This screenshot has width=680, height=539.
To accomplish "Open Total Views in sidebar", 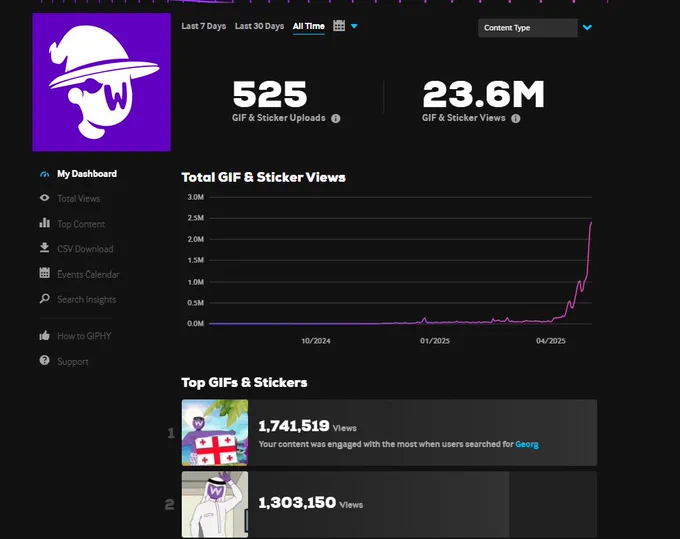I will click(78, 199).
